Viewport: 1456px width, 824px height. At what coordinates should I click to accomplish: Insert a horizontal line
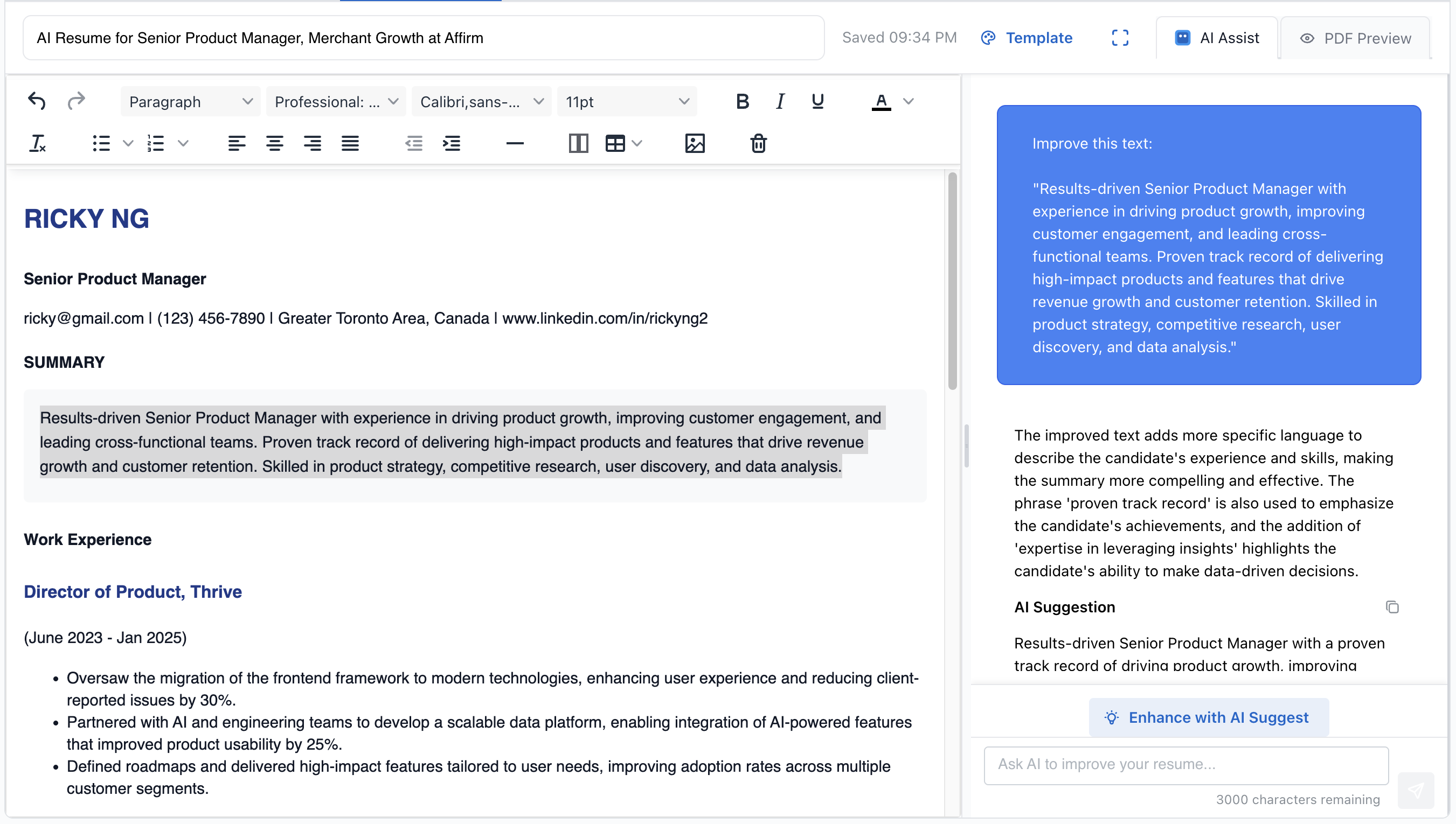tap(514, 143)
